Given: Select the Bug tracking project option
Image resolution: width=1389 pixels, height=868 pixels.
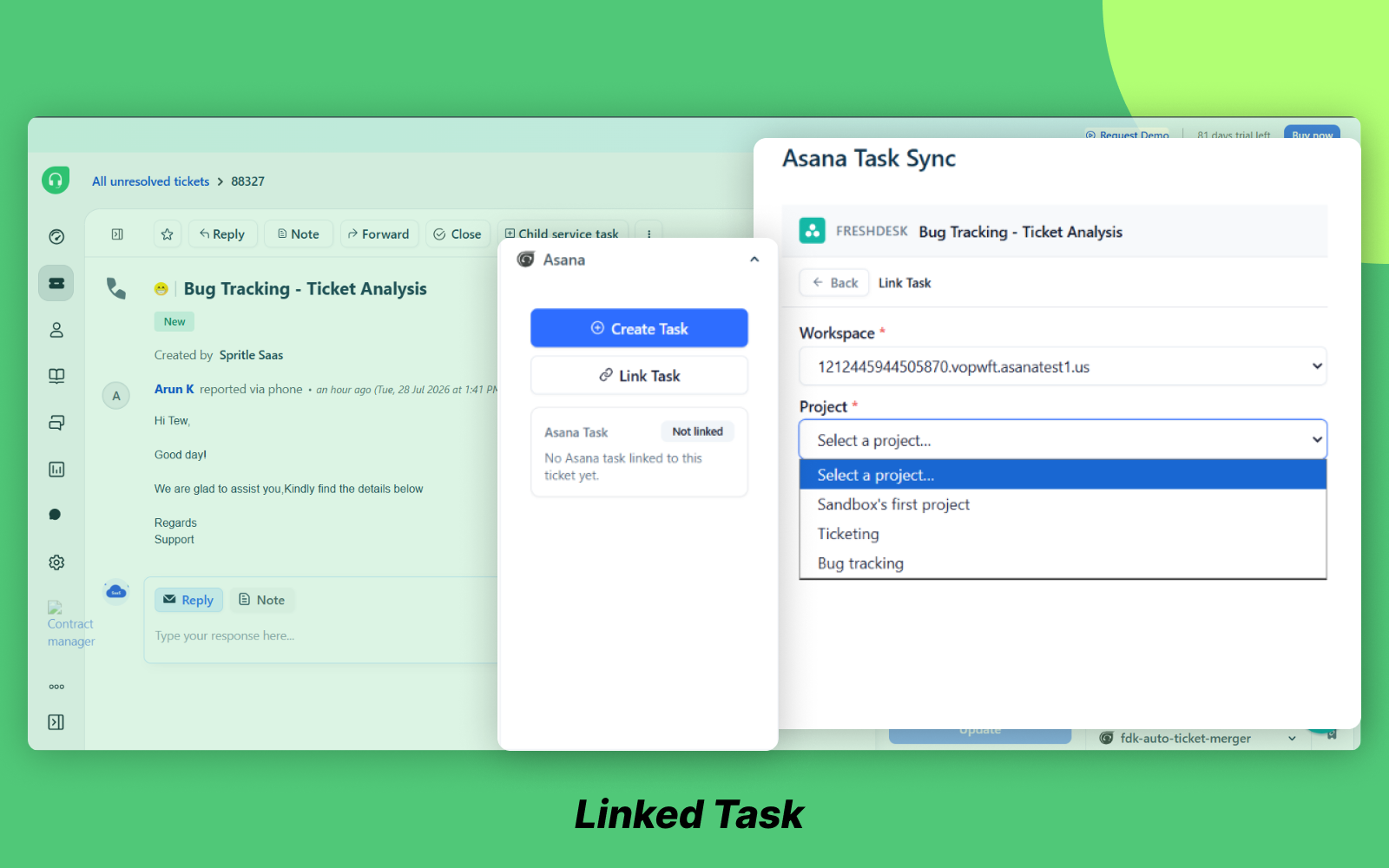Looking at the screenshot, I should click(x=1063, y=563).
